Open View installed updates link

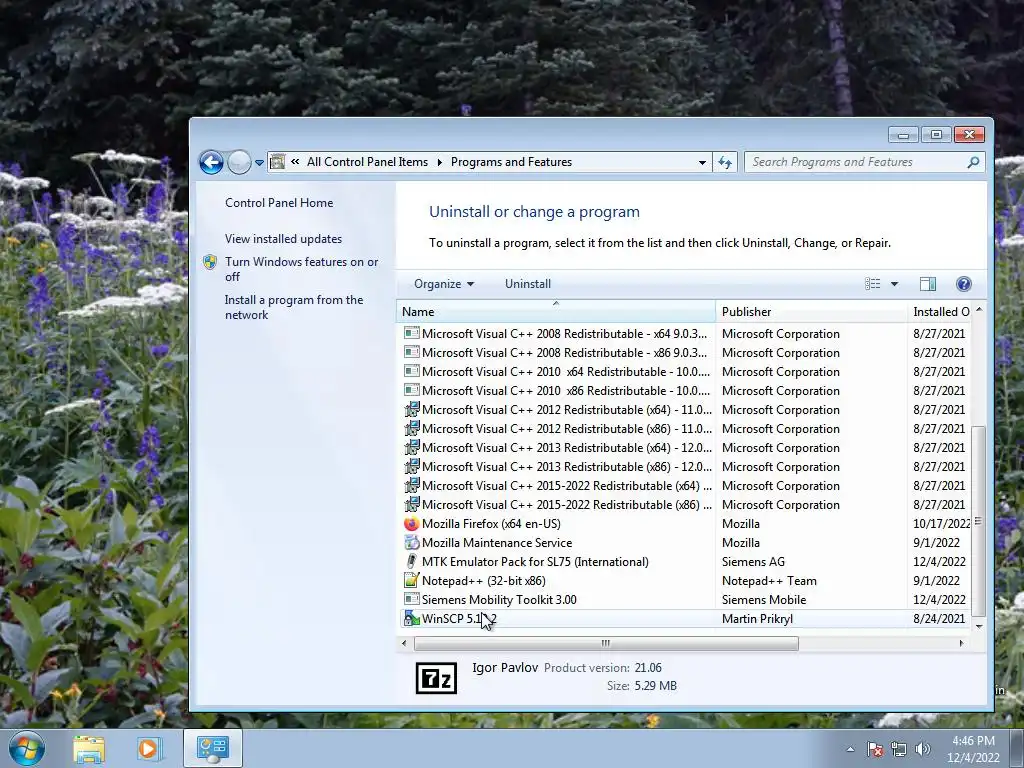point(283,238)
